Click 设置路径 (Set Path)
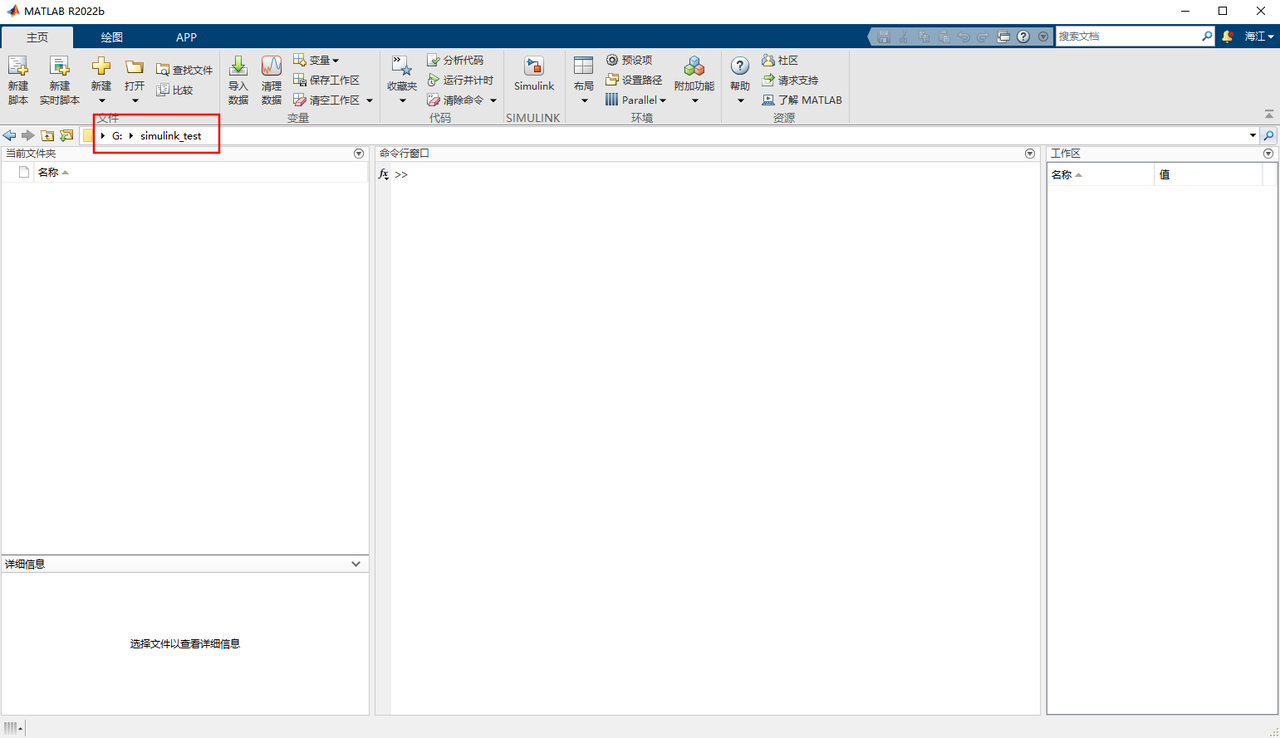This screenshot has height=738, width=1280. click(x=634, y=80)
